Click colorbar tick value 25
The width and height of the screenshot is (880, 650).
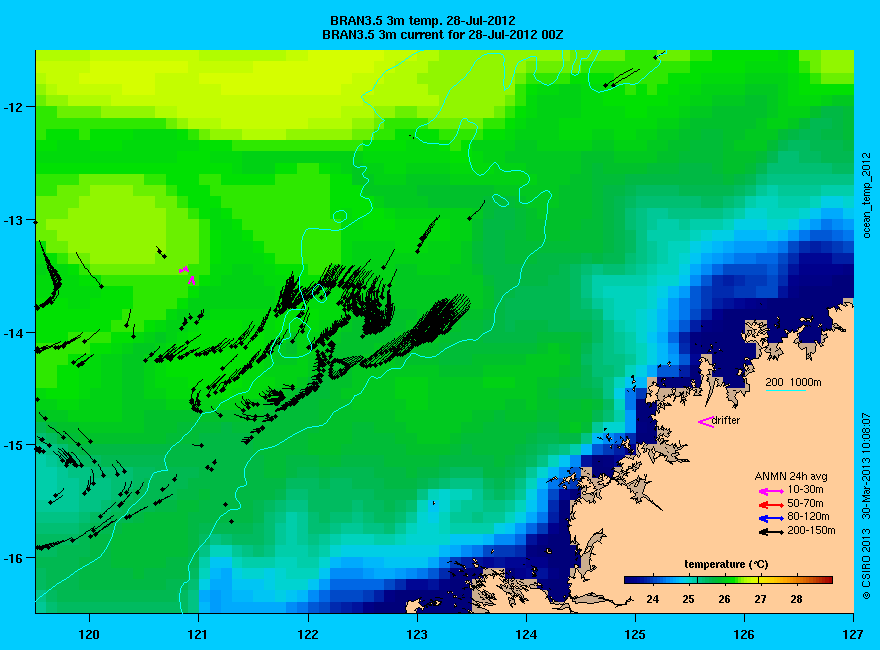(689, 599)
